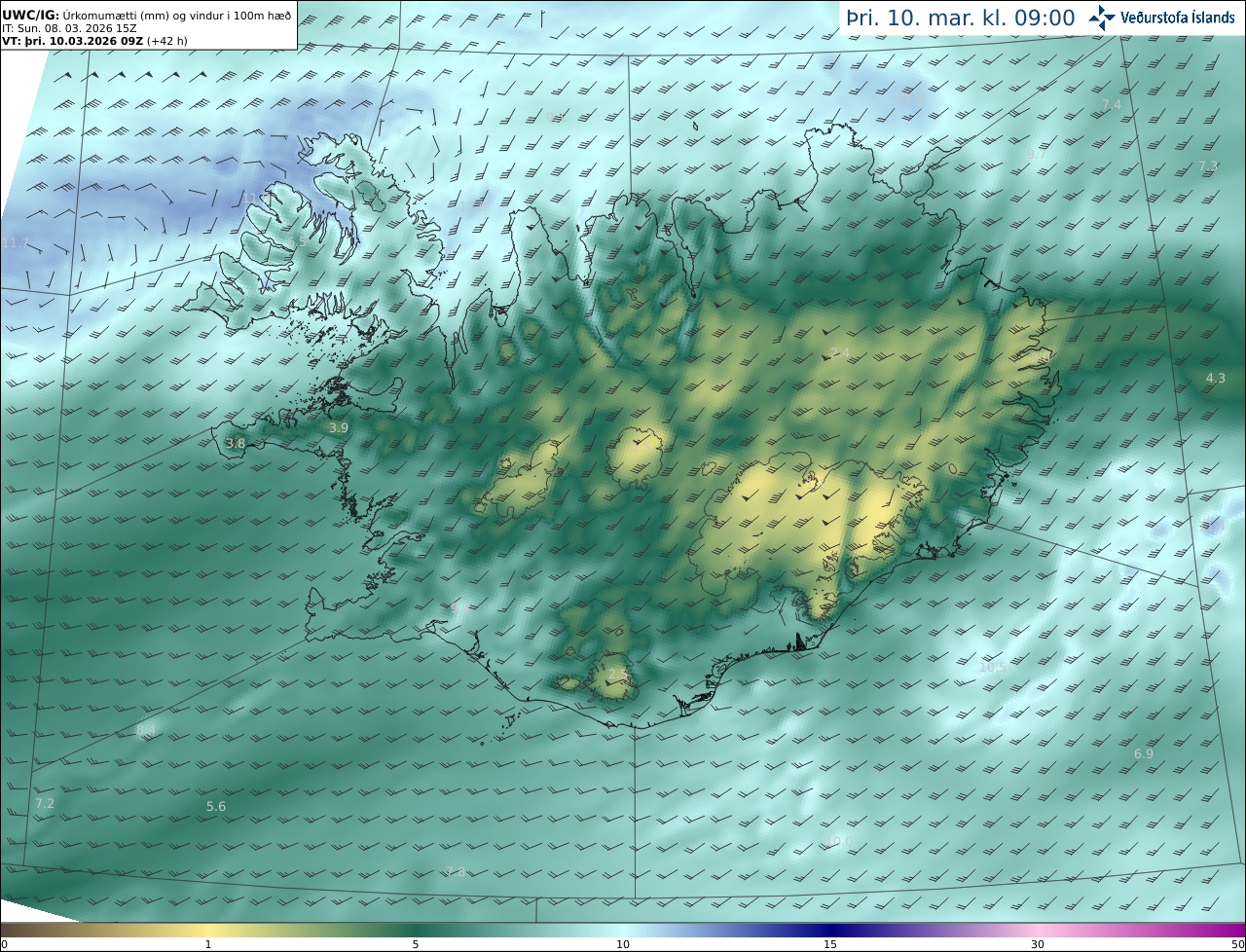
Task: Click the 50 tick on the color scale
Action: coord(1238,945)
